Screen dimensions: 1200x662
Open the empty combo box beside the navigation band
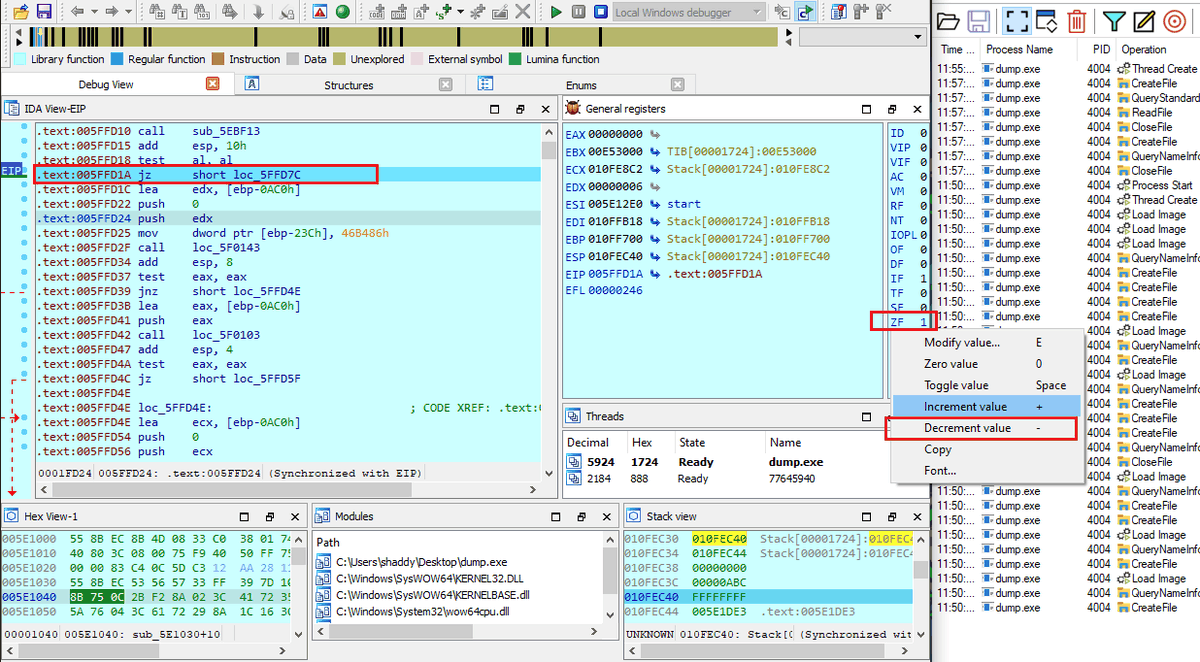tap(862, 37)
